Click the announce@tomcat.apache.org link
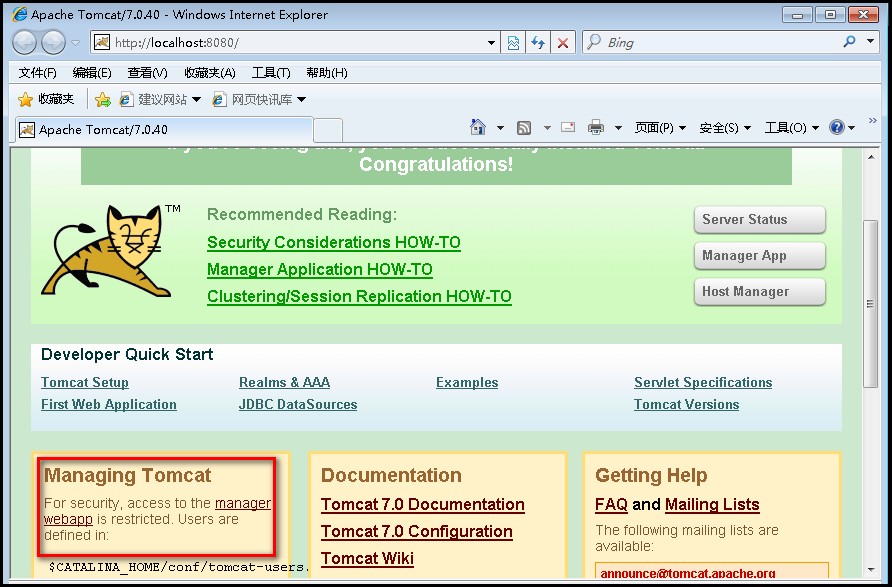The image size is (892, 587). click(688, 573)
